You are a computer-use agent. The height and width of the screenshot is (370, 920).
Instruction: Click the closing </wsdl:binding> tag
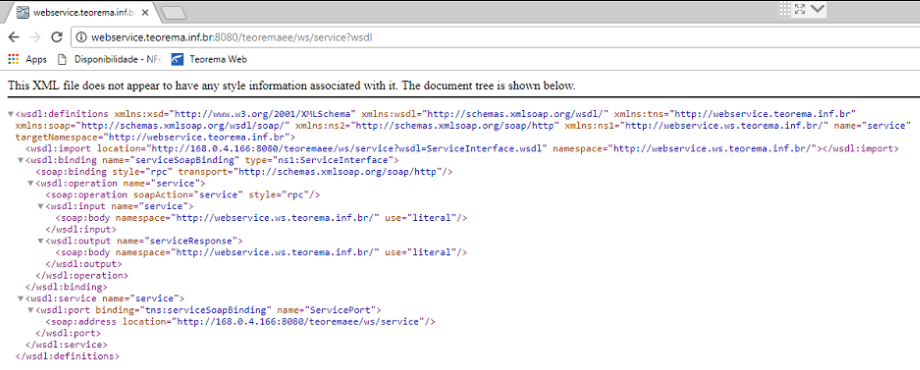(66, 287)
